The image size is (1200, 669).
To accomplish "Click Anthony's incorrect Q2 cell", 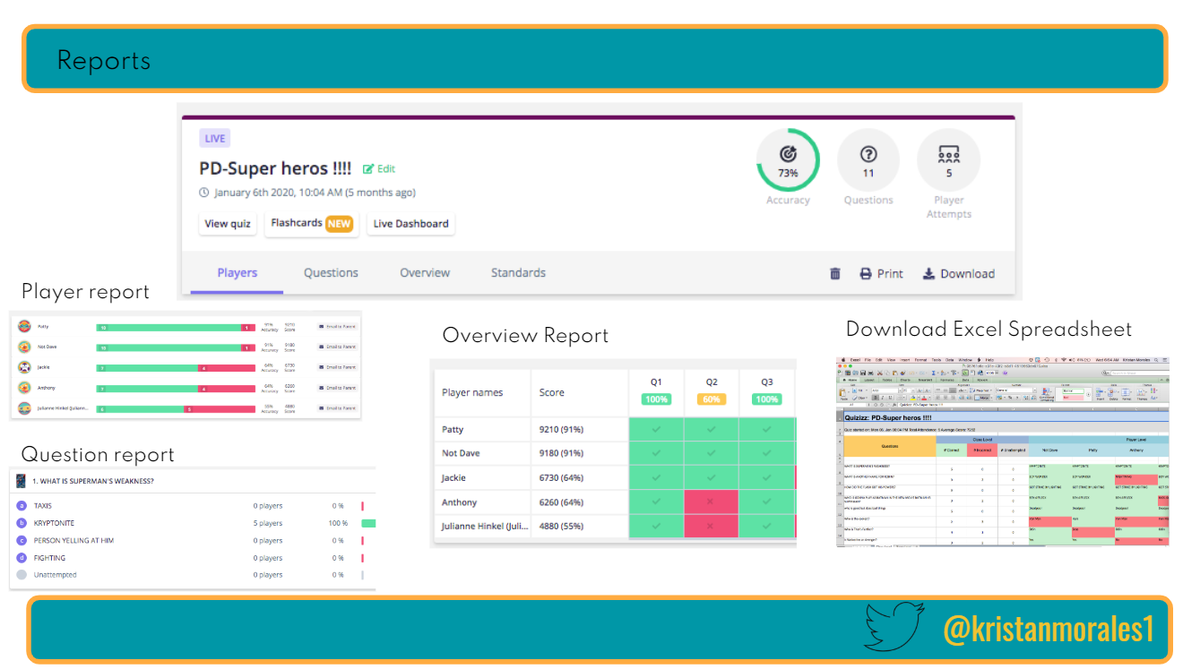I will tap(711, 502).
